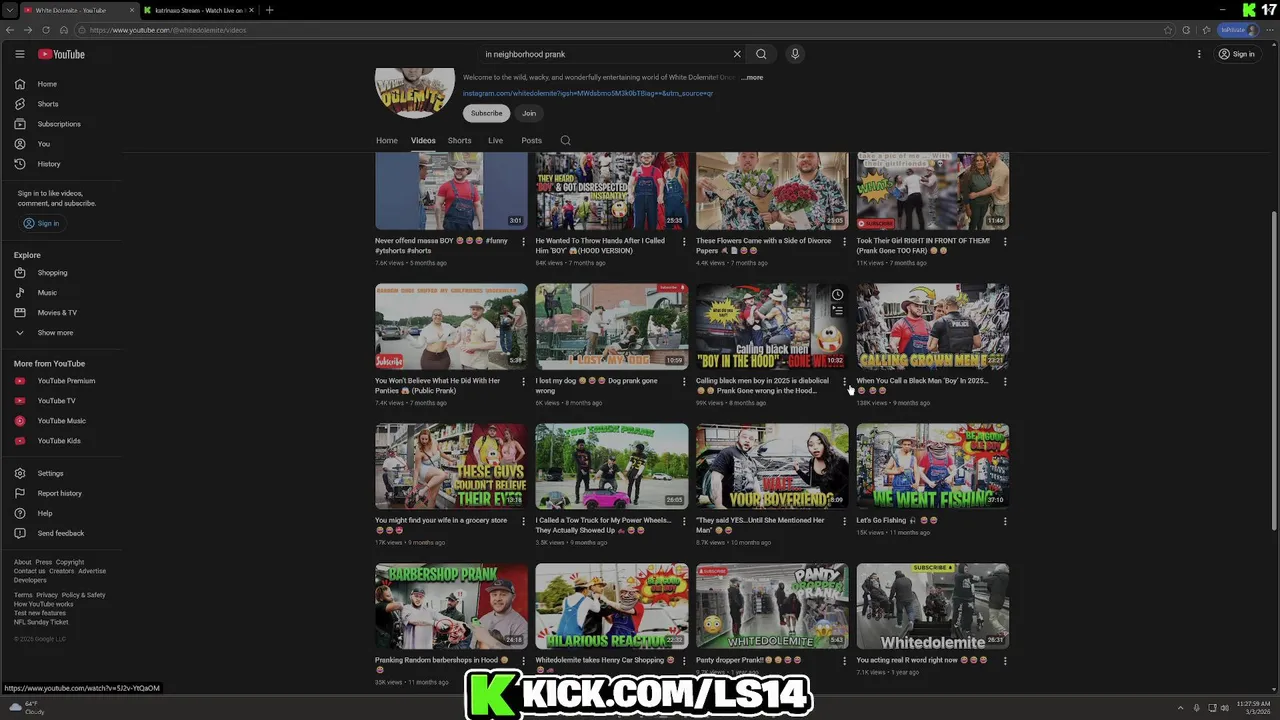The height and width of the screenshot is (720, 1280).
Task: Open YouTube Music link
Action: tap(62, 421)
